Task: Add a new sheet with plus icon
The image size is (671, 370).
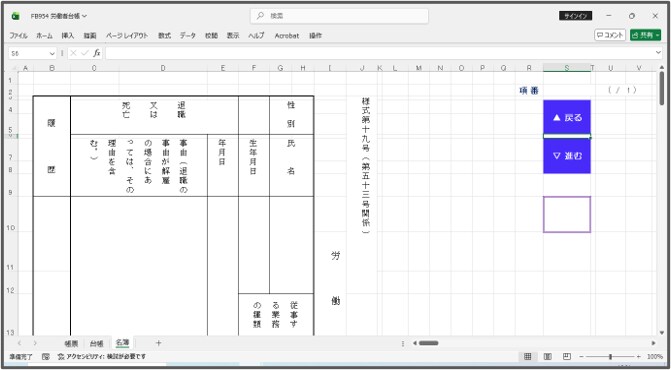Action: coord(158,343)
